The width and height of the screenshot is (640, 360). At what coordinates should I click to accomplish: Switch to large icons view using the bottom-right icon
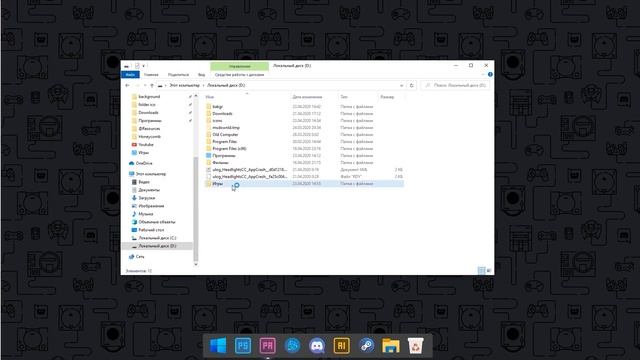coord(489,271)
